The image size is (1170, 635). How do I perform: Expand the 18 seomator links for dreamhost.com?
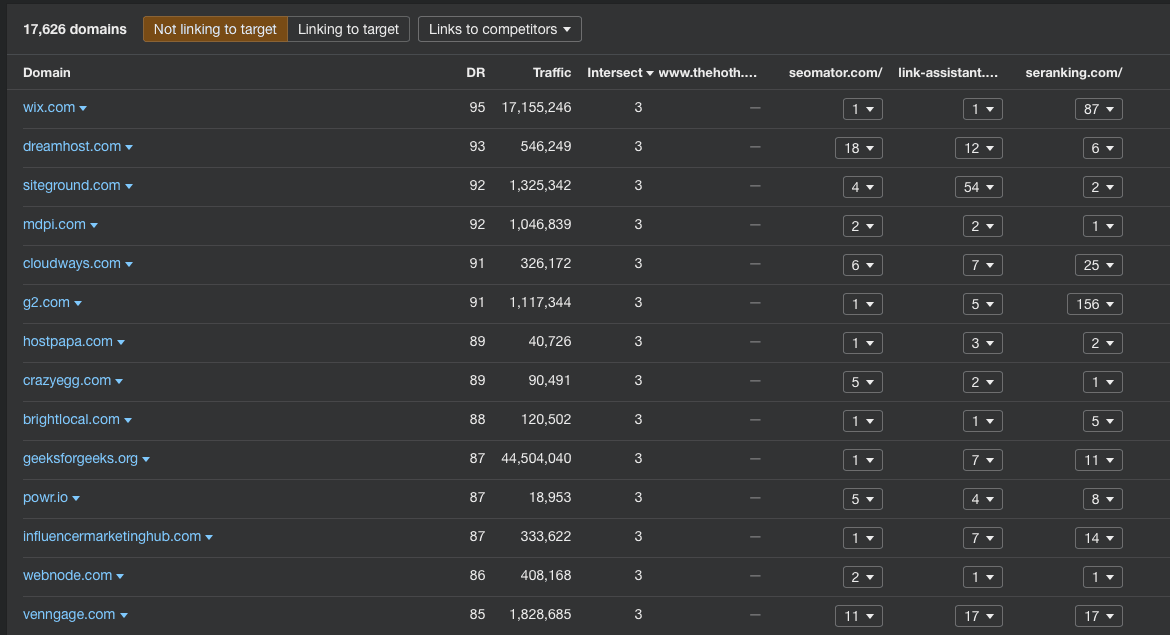point(858,148)
